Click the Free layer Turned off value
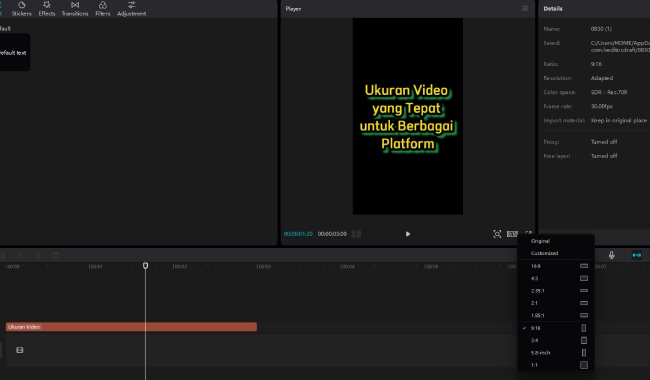Screen dimensions: 650x380 [604, 156]
